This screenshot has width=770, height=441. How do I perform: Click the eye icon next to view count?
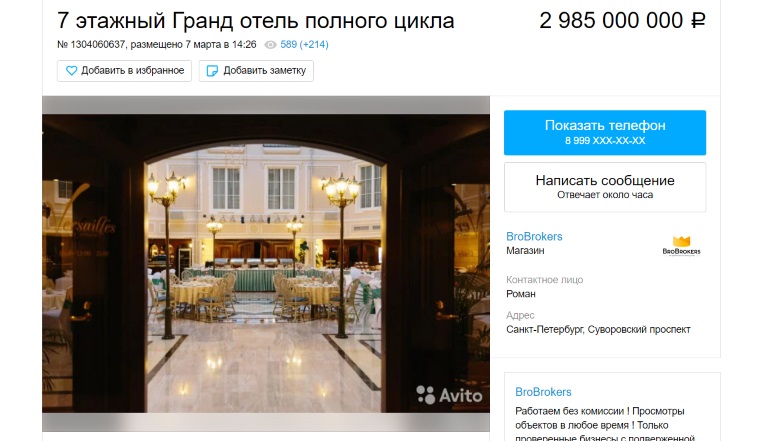(271, 45)
